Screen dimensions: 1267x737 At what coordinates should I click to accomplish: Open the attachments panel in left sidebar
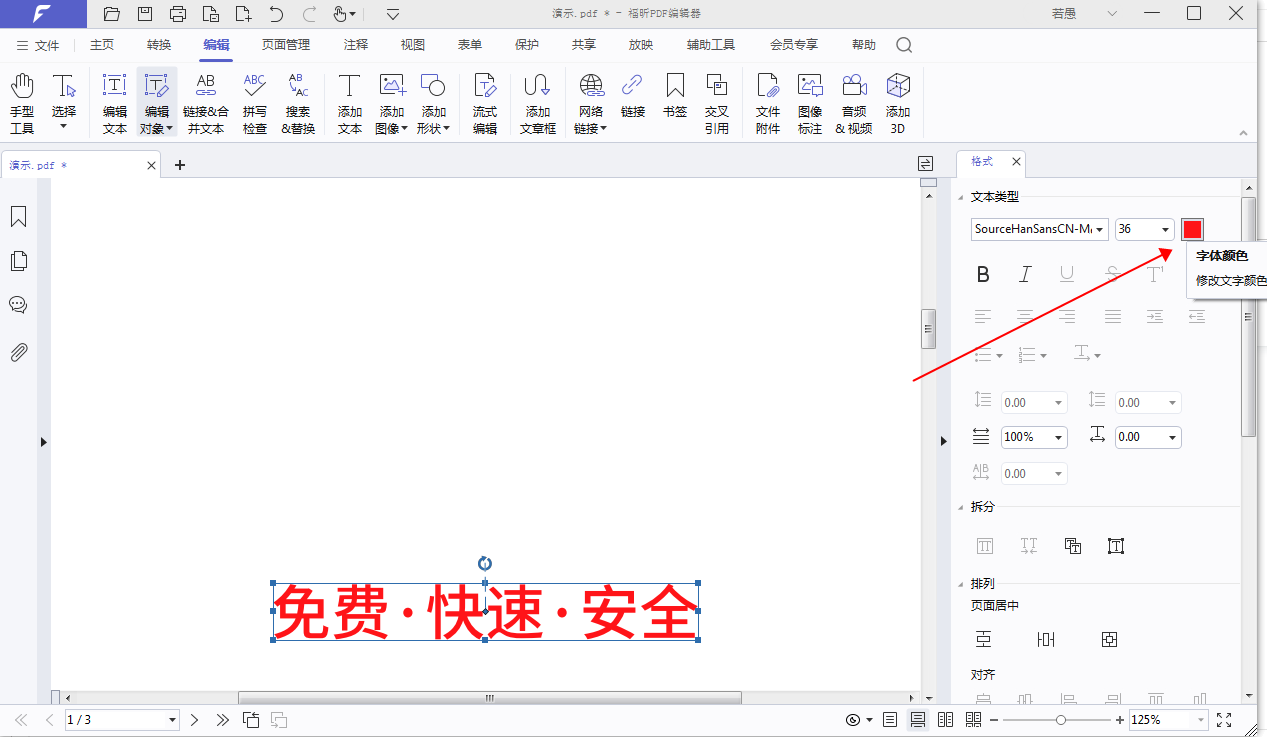[x=18, y=352]
